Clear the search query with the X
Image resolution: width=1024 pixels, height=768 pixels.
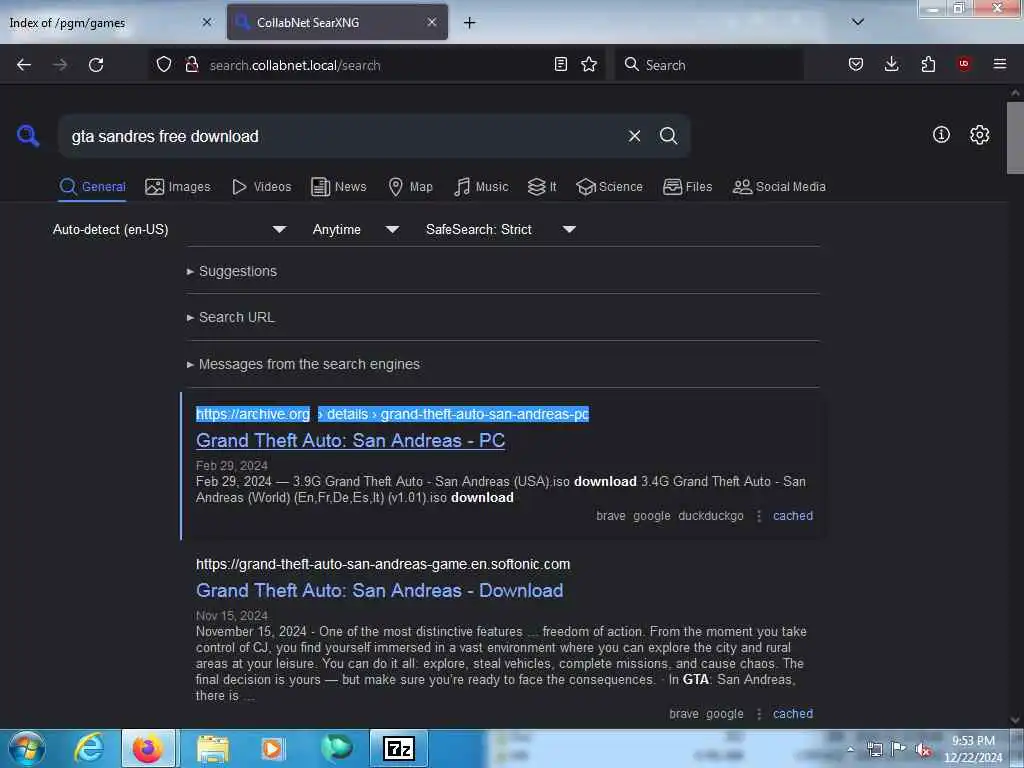tap(634, 136)
